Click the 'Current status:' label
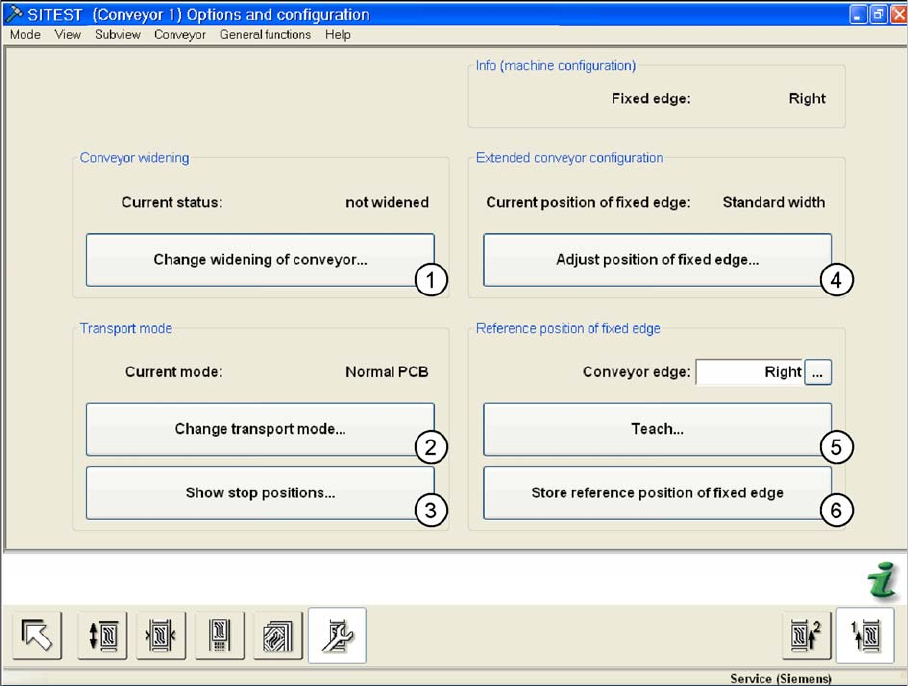Screen dimensions: 908x686 coord(172,203)
